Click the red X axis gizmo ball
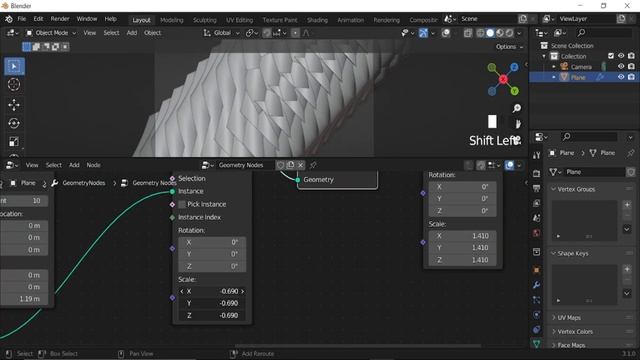The image size is (640, 360). coord(503,79)
